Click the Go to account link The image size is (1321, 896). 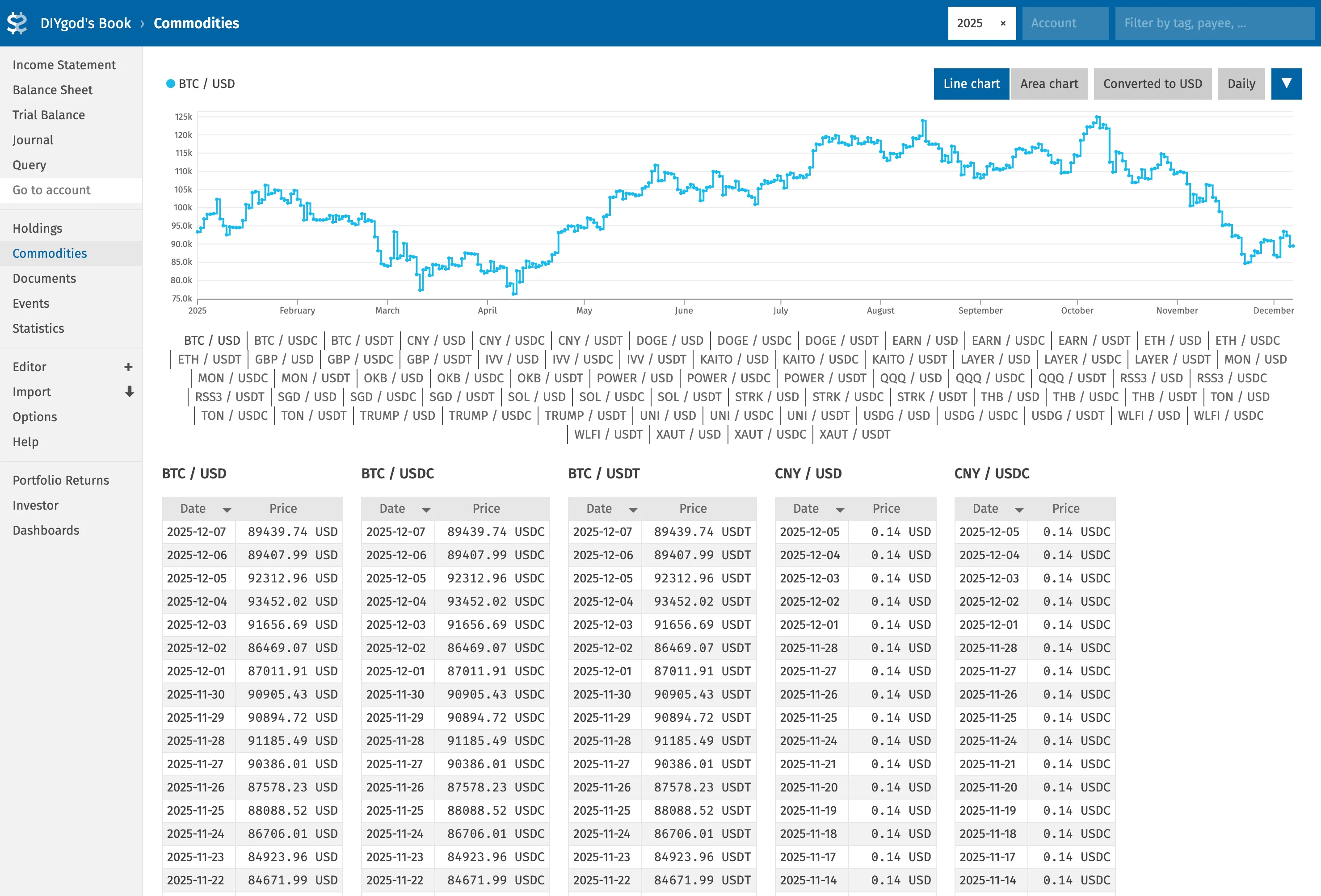tap(52, 190)
